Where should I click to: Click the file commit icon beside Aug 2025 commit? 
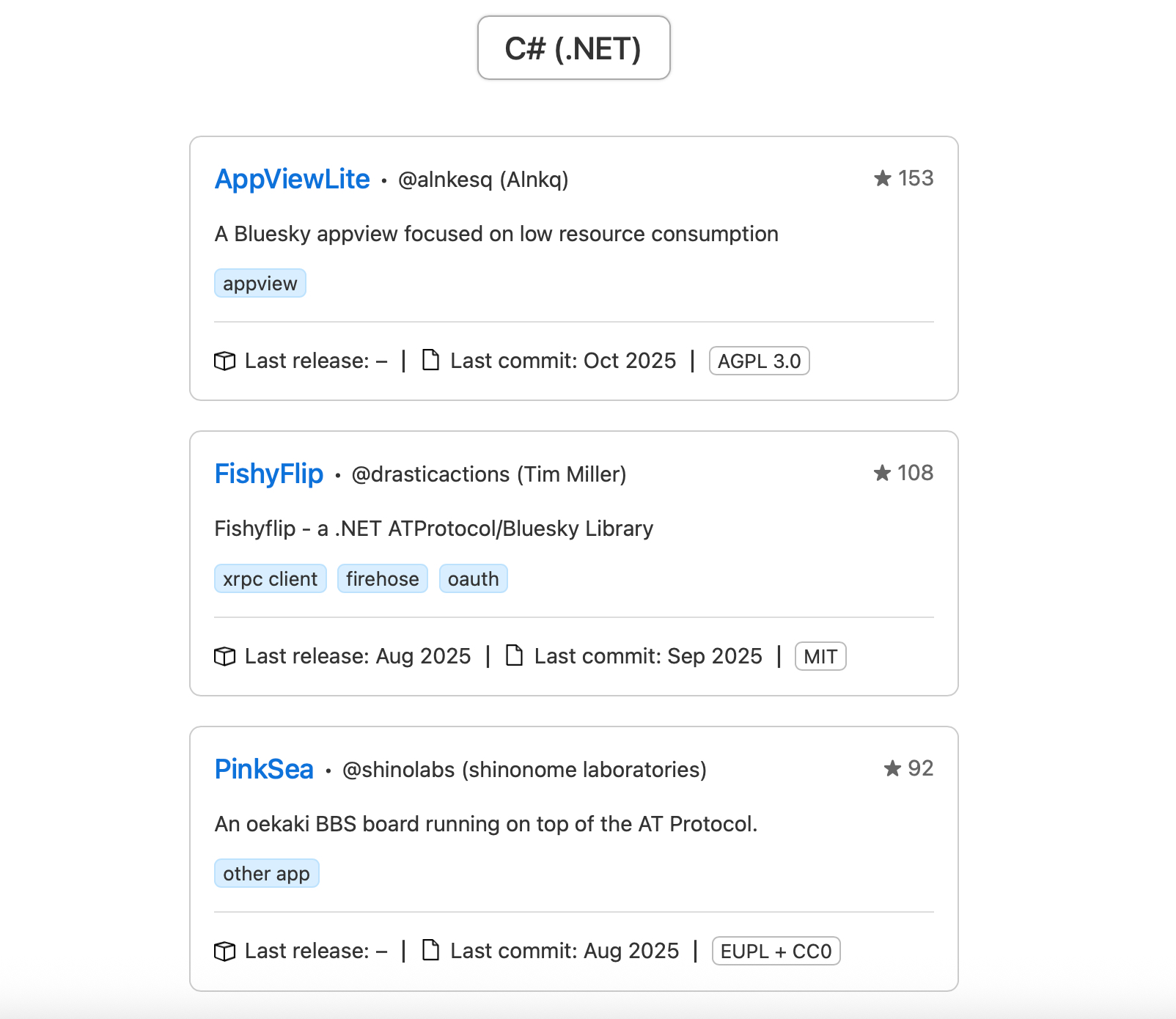pos(431,950)
